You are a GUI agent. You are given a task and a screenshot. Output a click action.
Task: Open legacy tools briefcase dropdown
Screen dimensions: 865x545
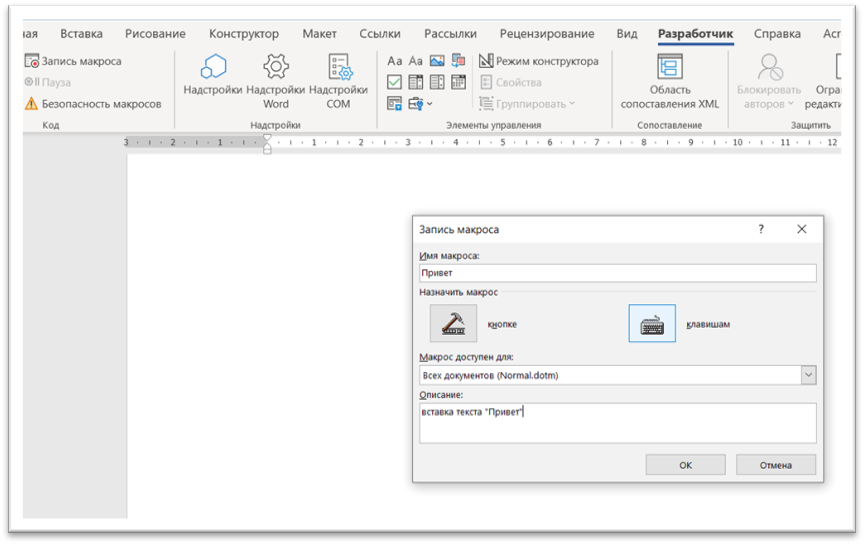(x=420, y=103)
